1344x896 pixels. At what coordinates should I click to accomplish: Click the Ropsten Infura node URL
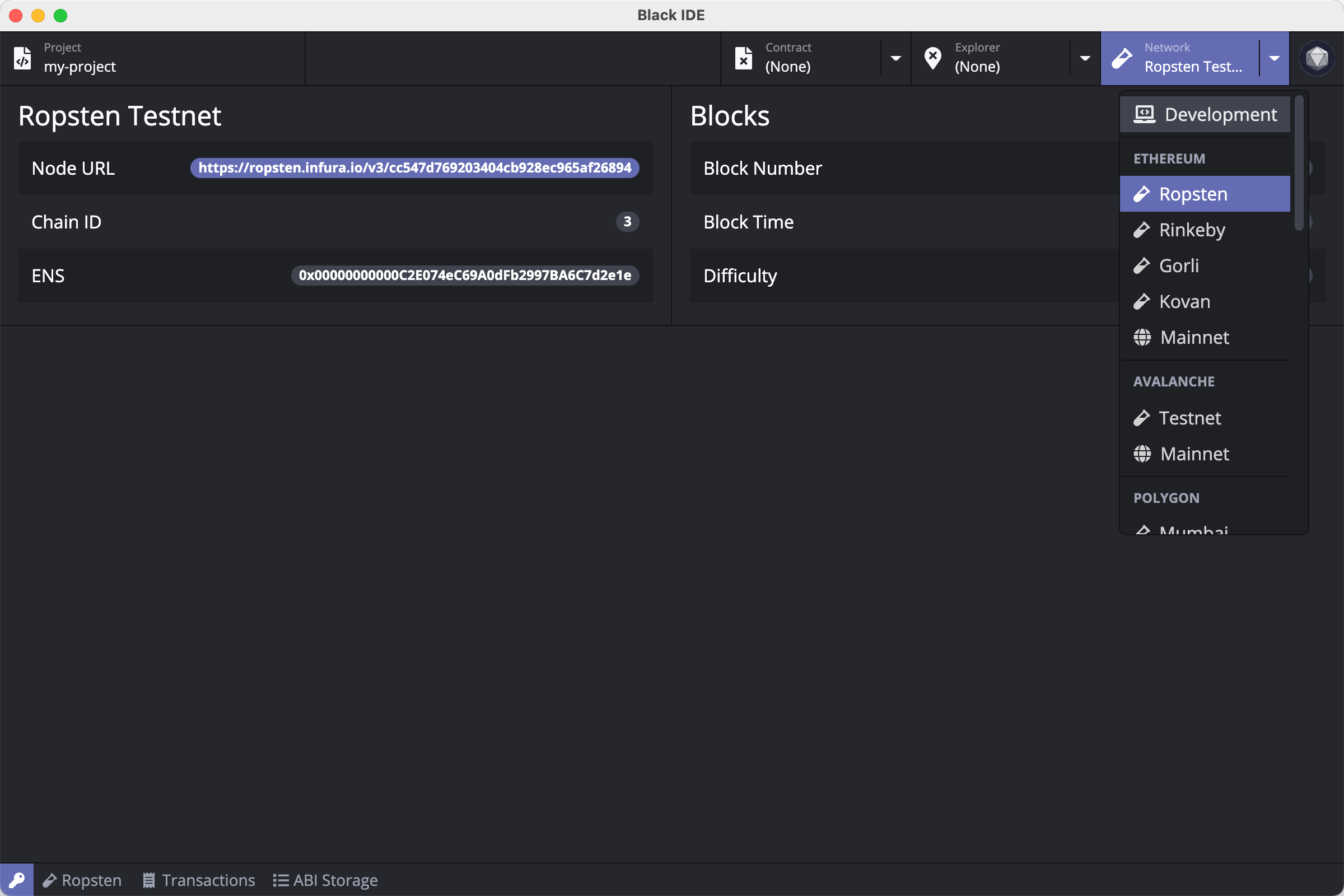pos(414,168)
